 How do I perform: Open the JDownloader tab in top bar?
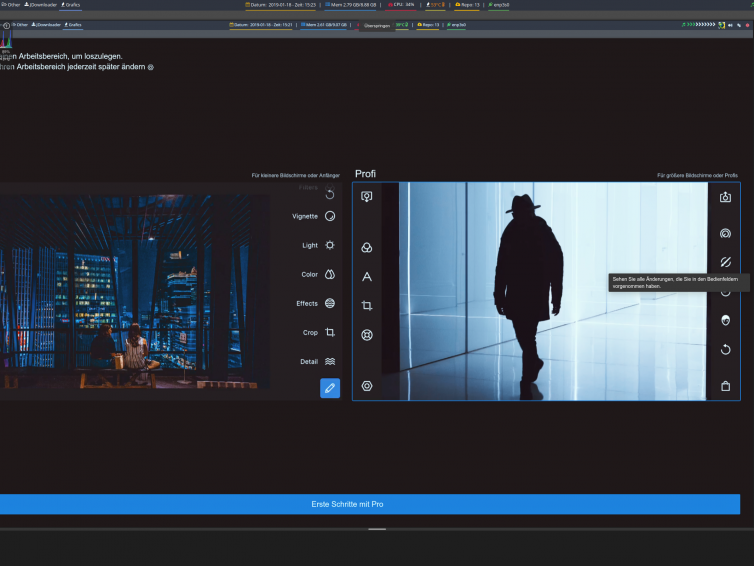pos(42,5)
